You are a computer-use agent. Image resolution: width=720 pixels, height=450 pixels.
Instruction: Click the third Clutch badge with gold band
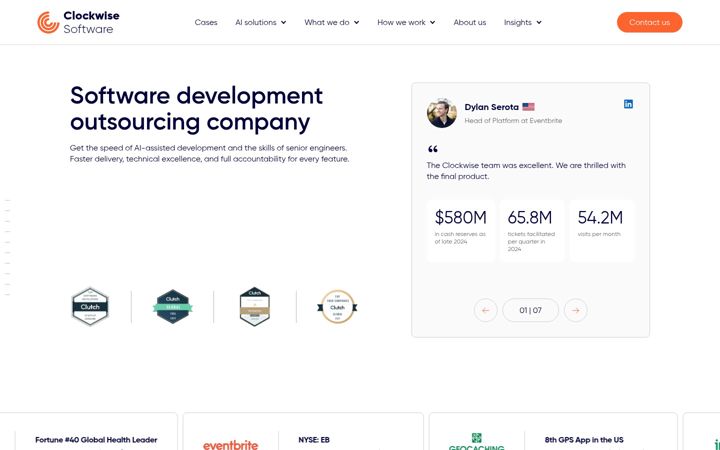point(255,306)
